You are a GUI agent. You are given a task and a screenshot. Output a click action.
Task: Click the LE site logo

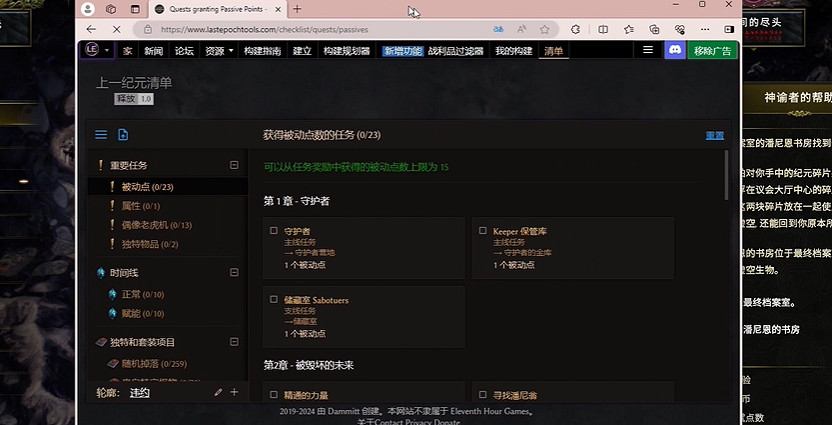coord(92,50)
